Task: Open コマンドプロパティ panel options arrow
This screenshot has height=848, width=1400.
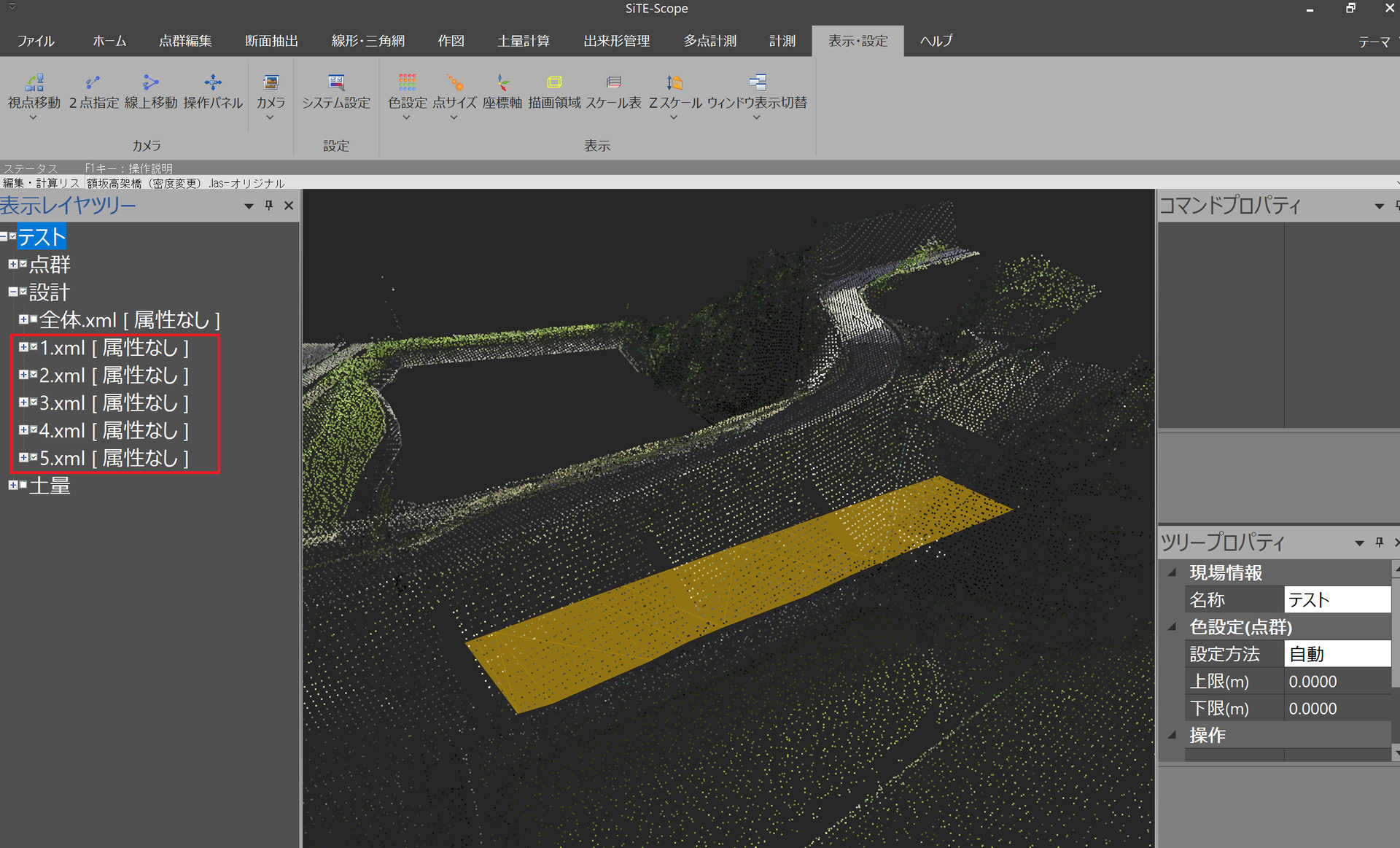Action: point(1379,206)
